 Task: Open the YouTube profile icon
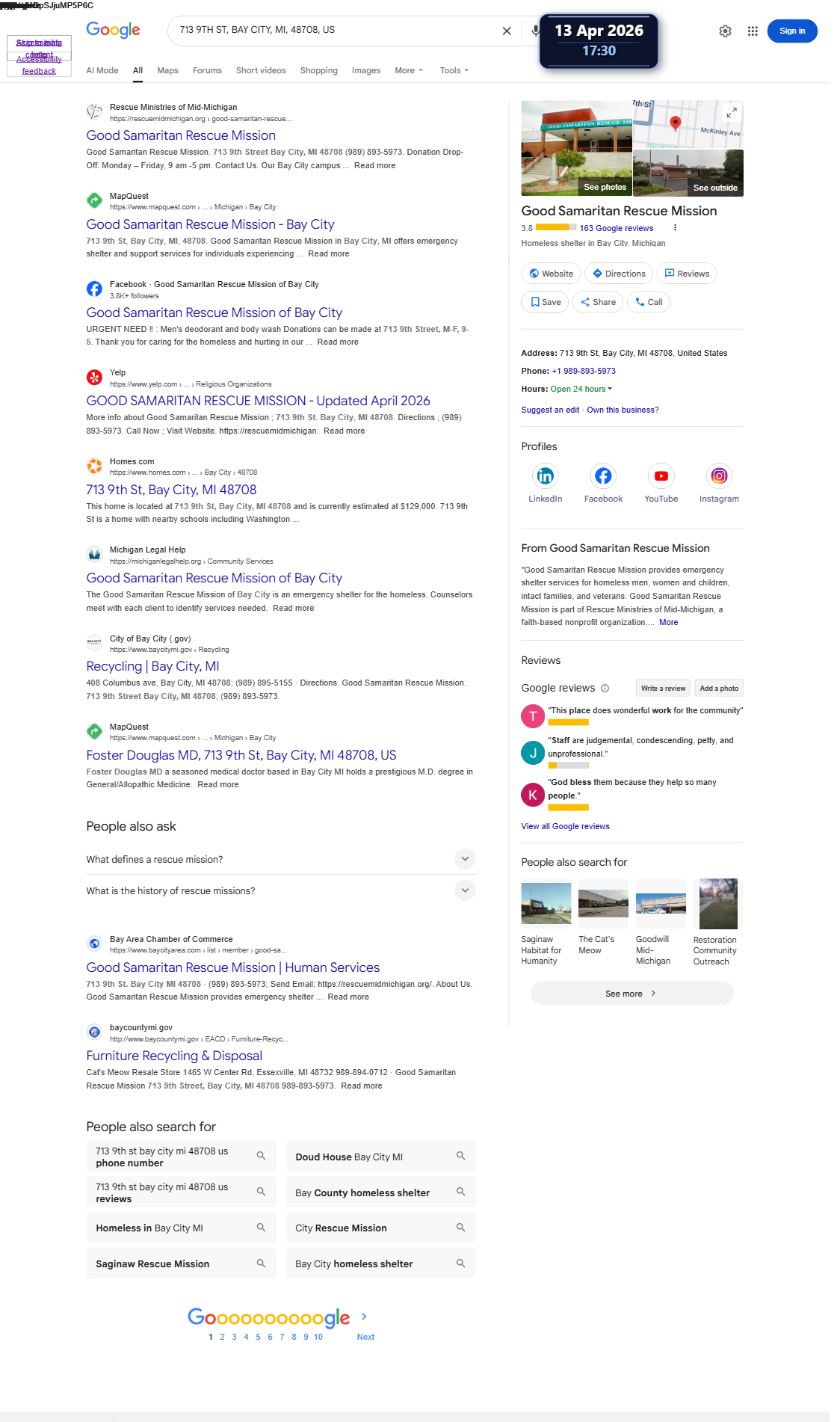pyautogui.click(x=661, y=475)
